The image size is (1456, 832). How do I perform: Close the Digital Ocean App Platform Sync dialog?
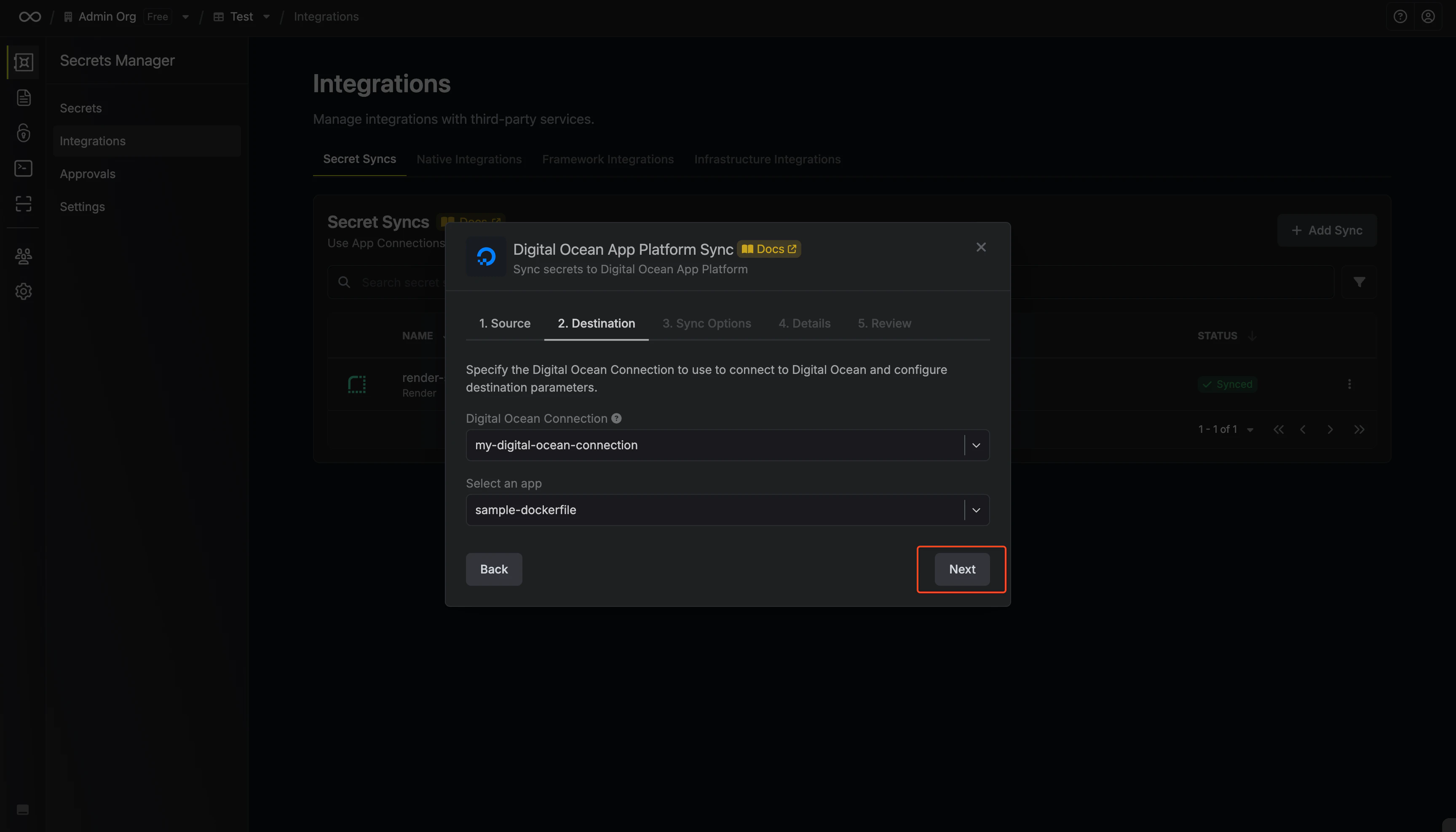pos(981,247)
